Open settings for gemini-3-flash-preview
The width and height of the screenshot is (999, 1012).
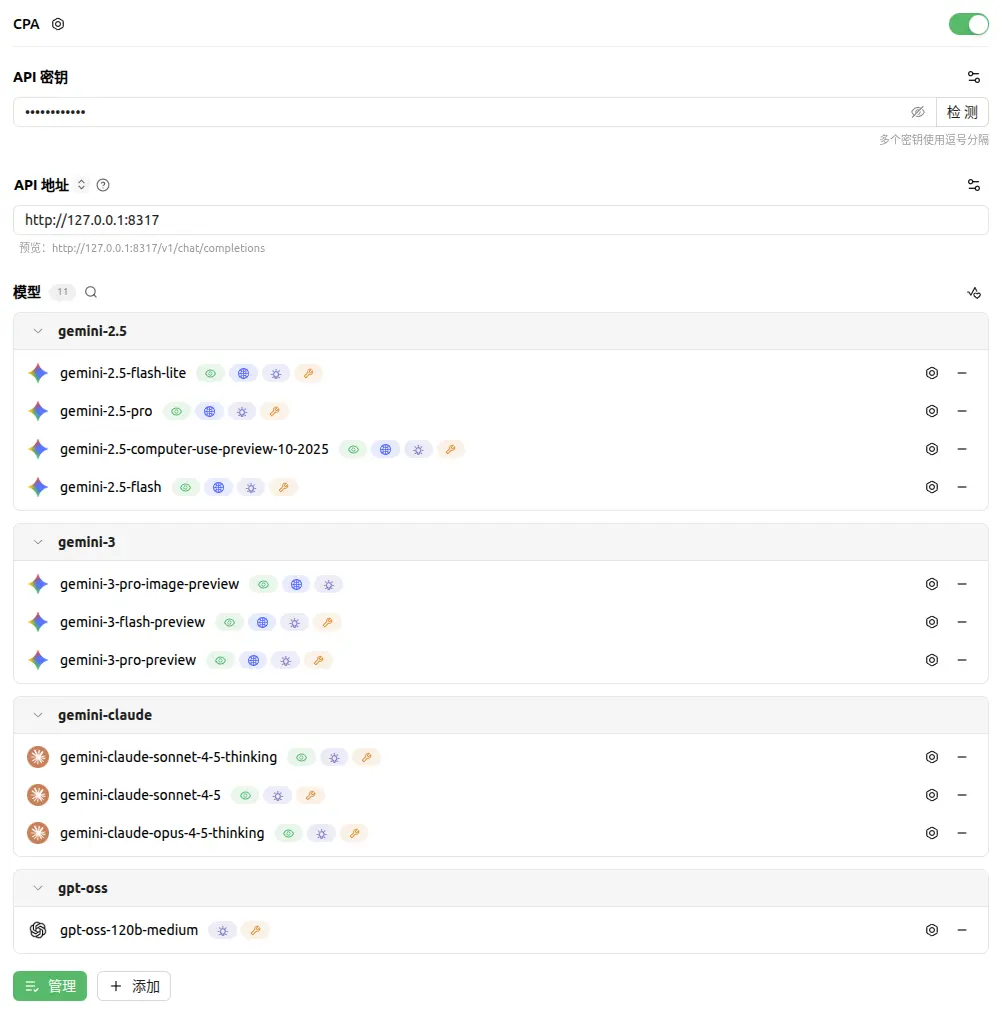click(932, 622)
